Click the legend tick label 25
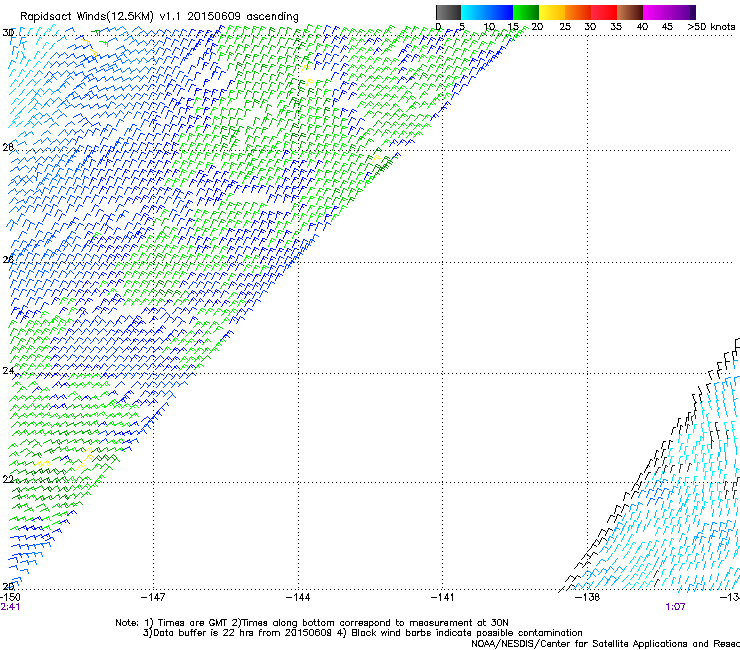The image size is (740, 650). (565, 27)
